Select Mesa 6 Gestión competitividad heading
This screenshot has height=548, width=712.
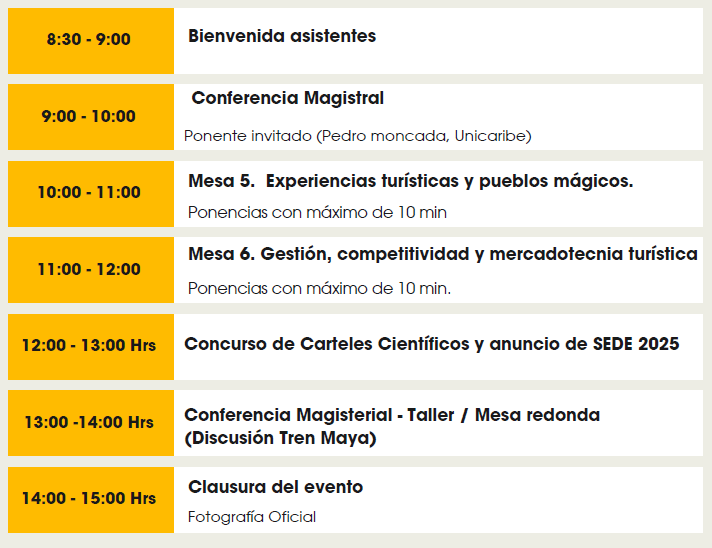click(443, 254)
